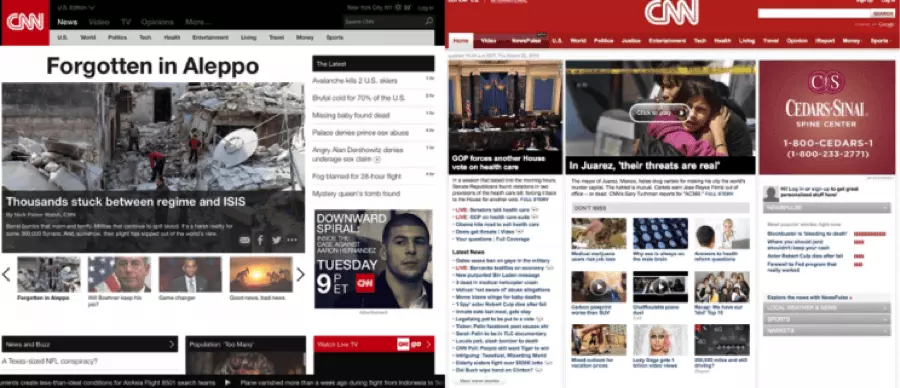Click Log In in the black header

(x=426, y=7)
